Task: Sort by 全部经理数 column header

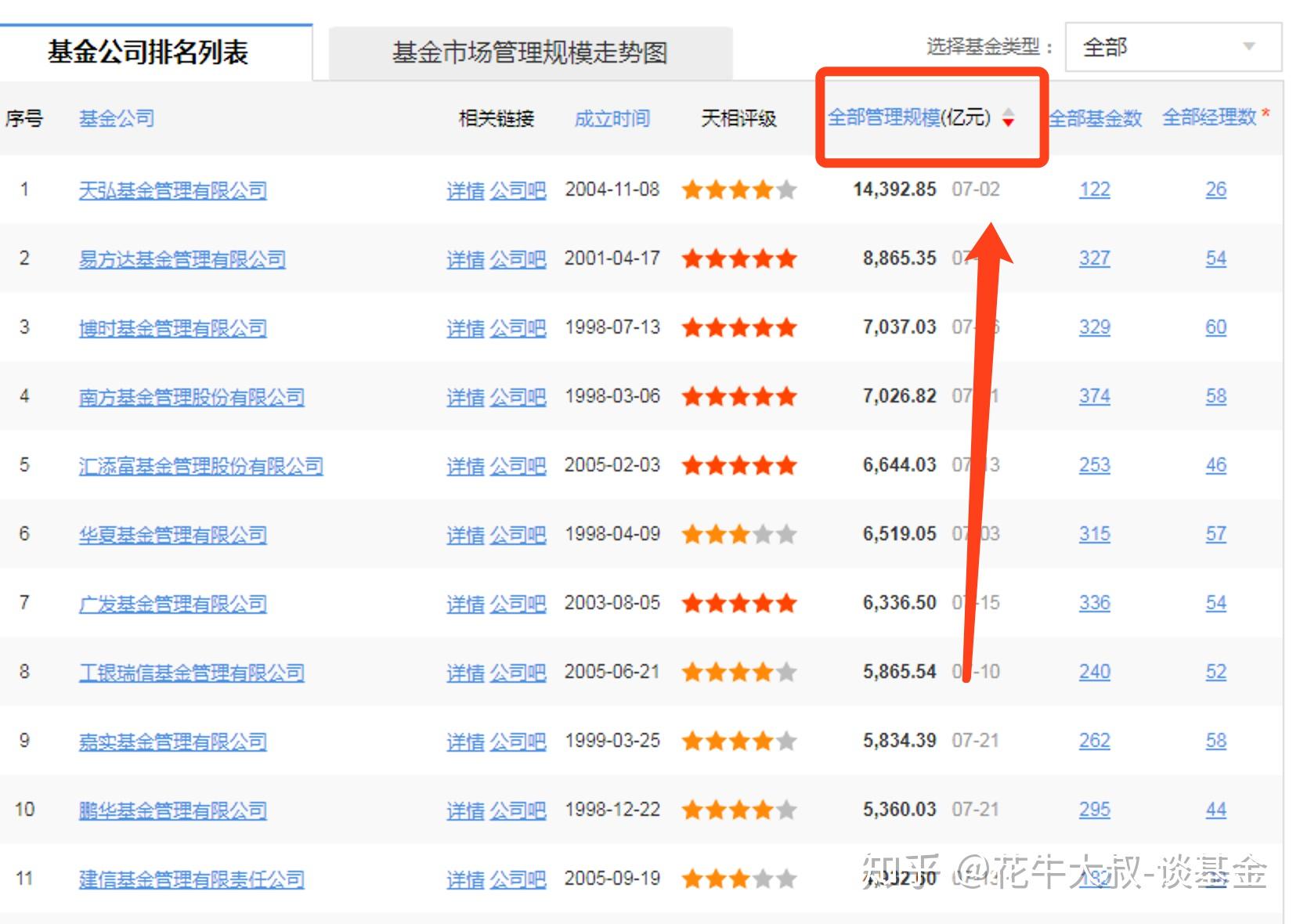Action: 1209,117
